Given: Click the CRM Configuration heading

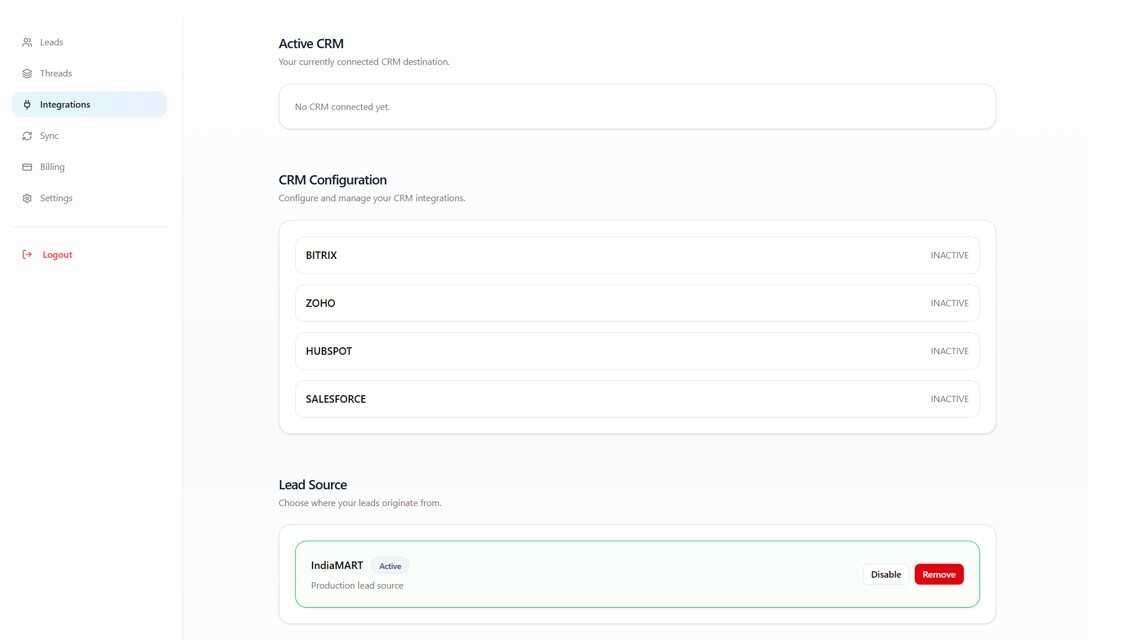Looking at the screenshot, I should [x=332, y=180].
